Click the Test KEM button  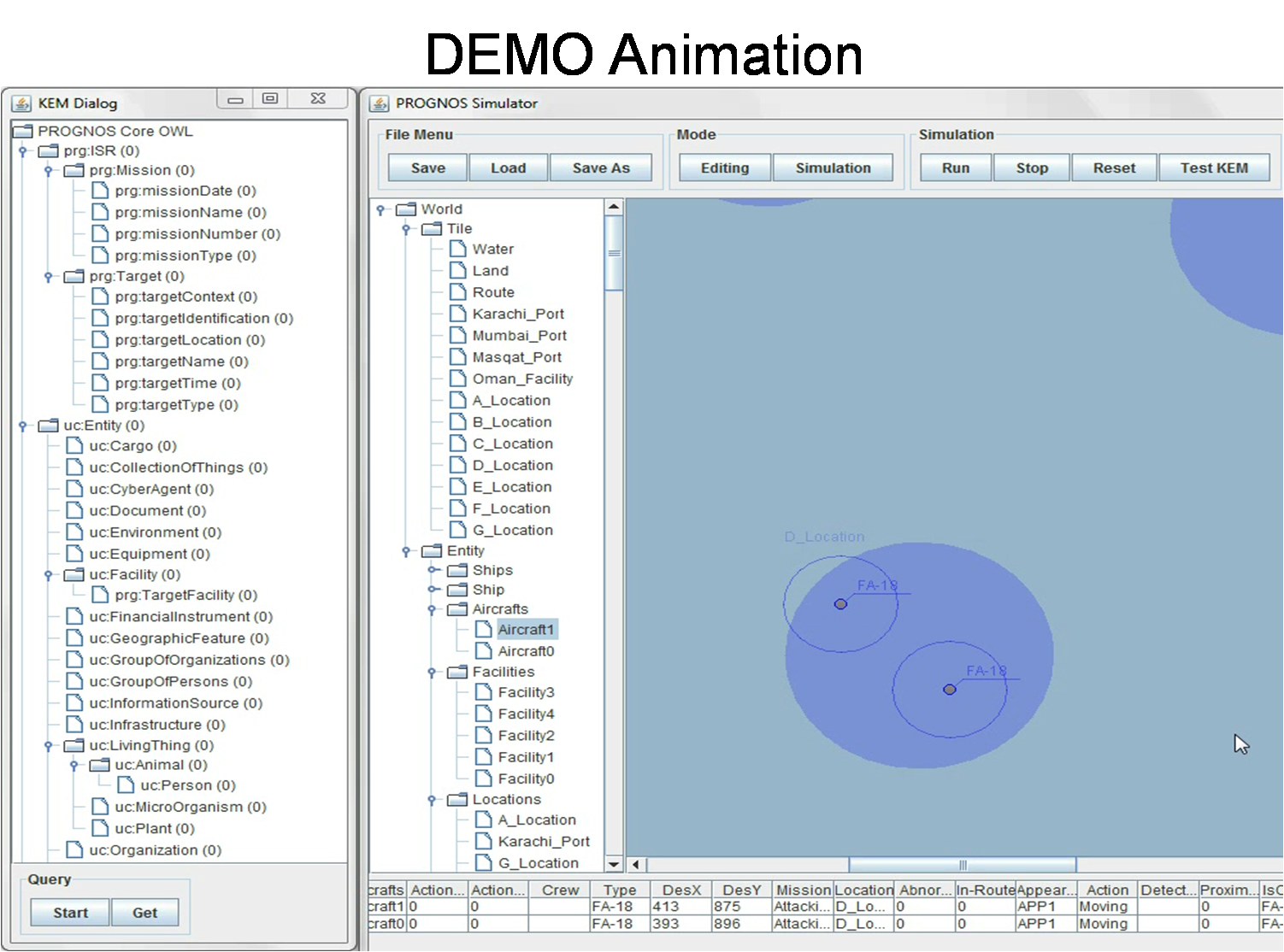[x=1214, y=168]
